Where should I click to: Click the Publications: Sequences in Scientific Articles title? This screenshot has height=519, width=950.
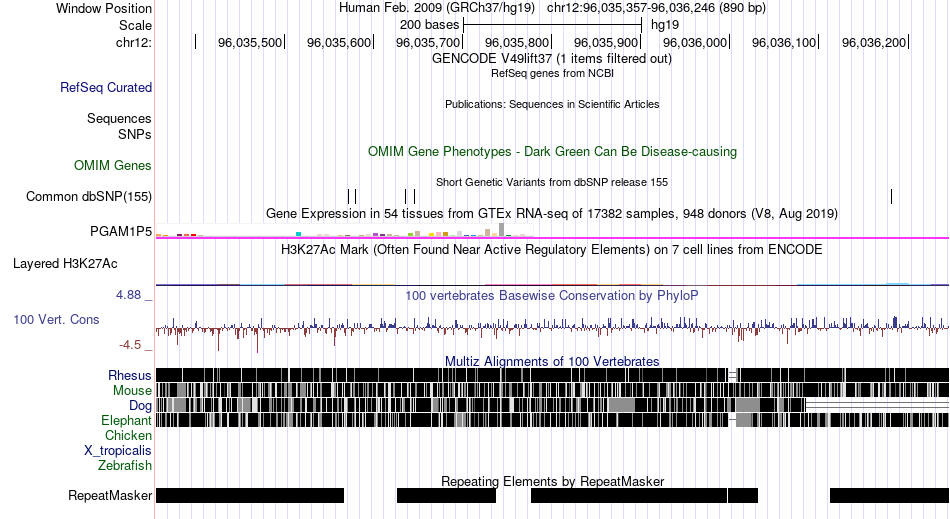pos(552,104)
